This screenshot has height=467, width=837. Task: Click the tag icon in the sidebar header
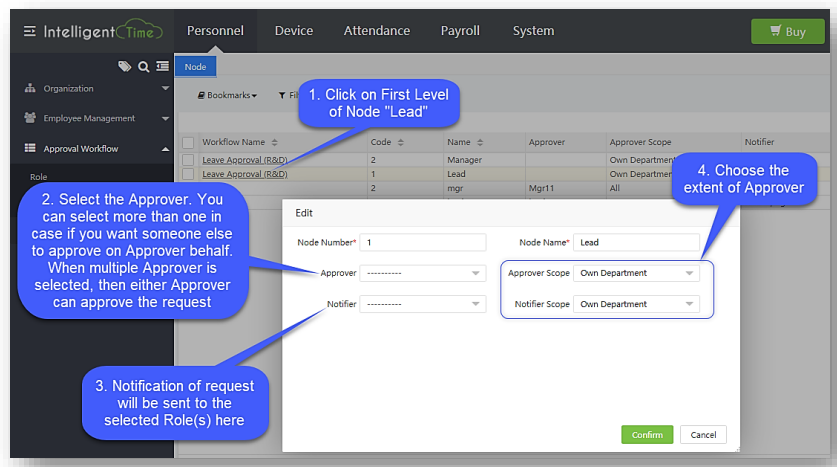[x=124, y=67]
